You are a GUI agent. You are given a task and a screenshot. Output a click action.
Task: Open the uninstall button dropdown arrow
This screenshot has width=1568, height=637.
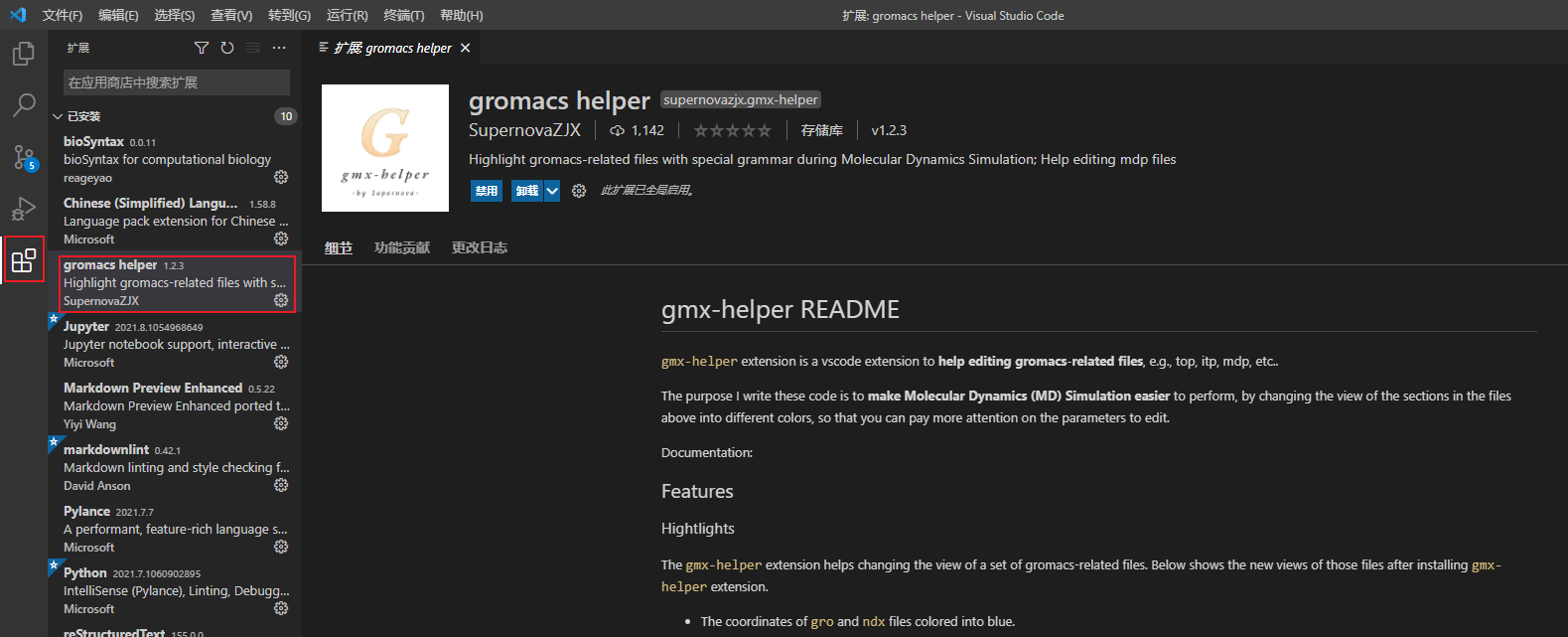pos(552,191)
